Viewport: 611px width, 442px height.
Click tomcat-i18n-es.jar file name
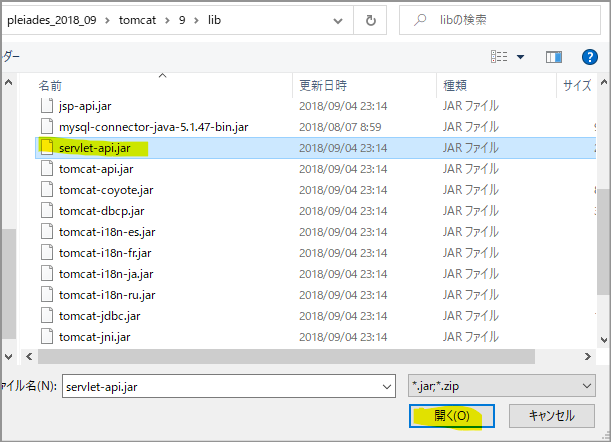coord(107,232)
